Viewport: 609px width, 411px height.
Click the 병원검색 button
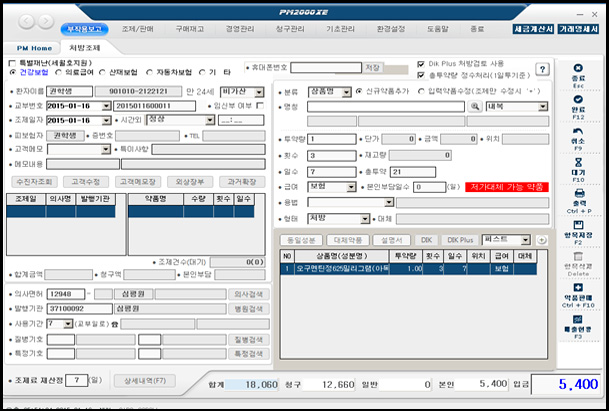(249, 309)
